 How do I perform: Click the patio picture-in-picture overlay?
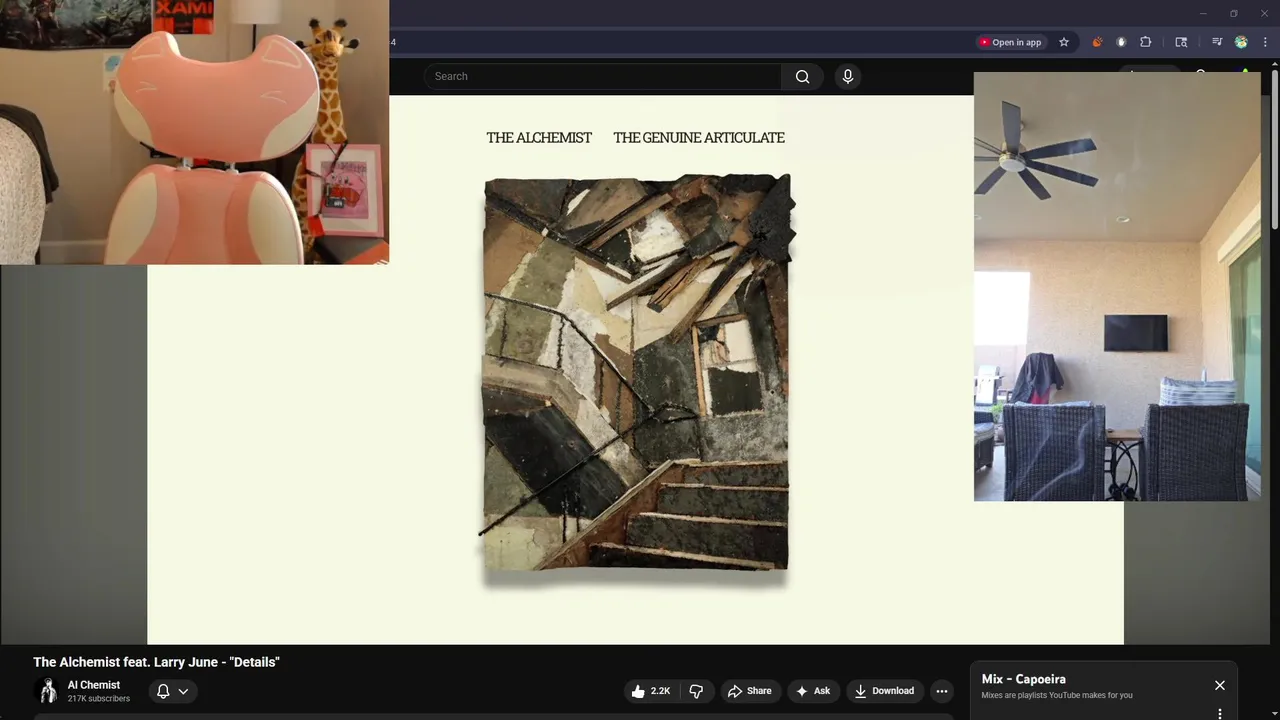(1117, 287)
